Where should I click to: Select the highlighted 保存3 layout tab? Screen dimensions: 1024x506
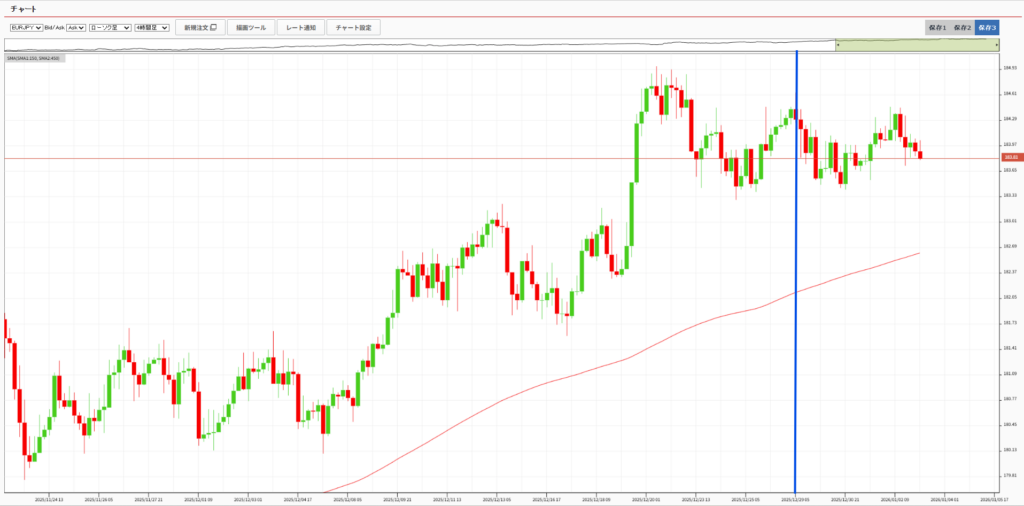(987, 28)
